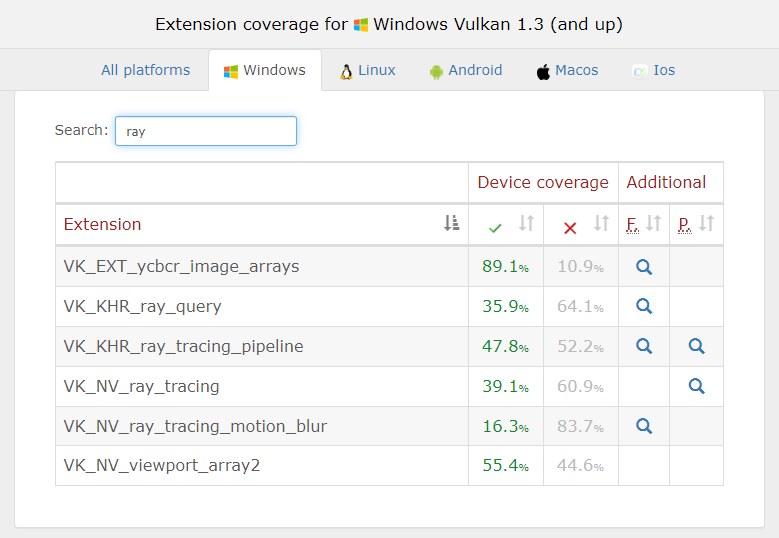This screenshot has width=779, height=538.
Task: Switch to the Android tab
Action: coord(466,71)
